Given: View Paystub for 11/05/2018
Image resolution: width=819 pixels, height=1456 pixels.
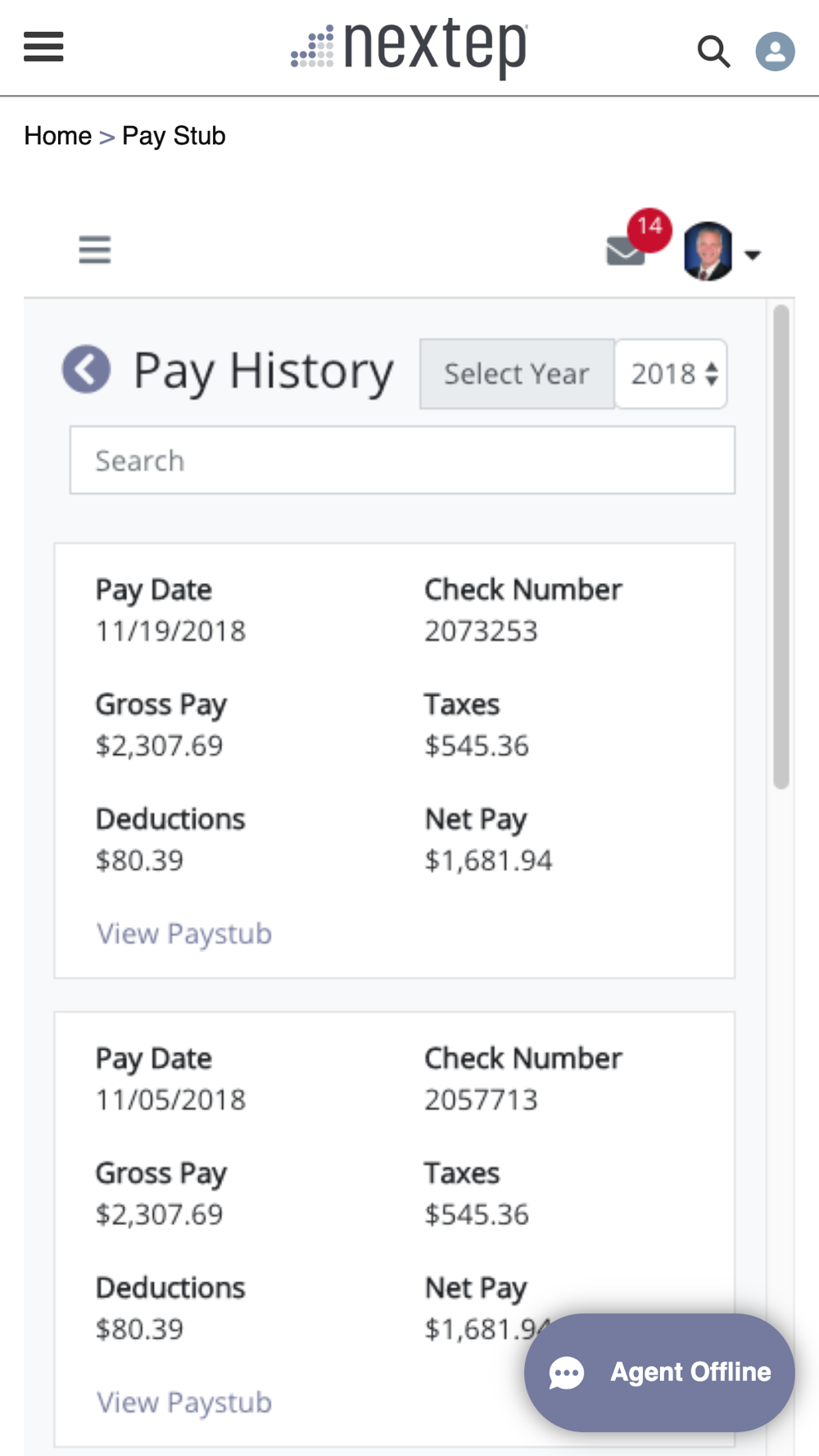Looking at the screenshot, I should click(x=184, y=1402).
